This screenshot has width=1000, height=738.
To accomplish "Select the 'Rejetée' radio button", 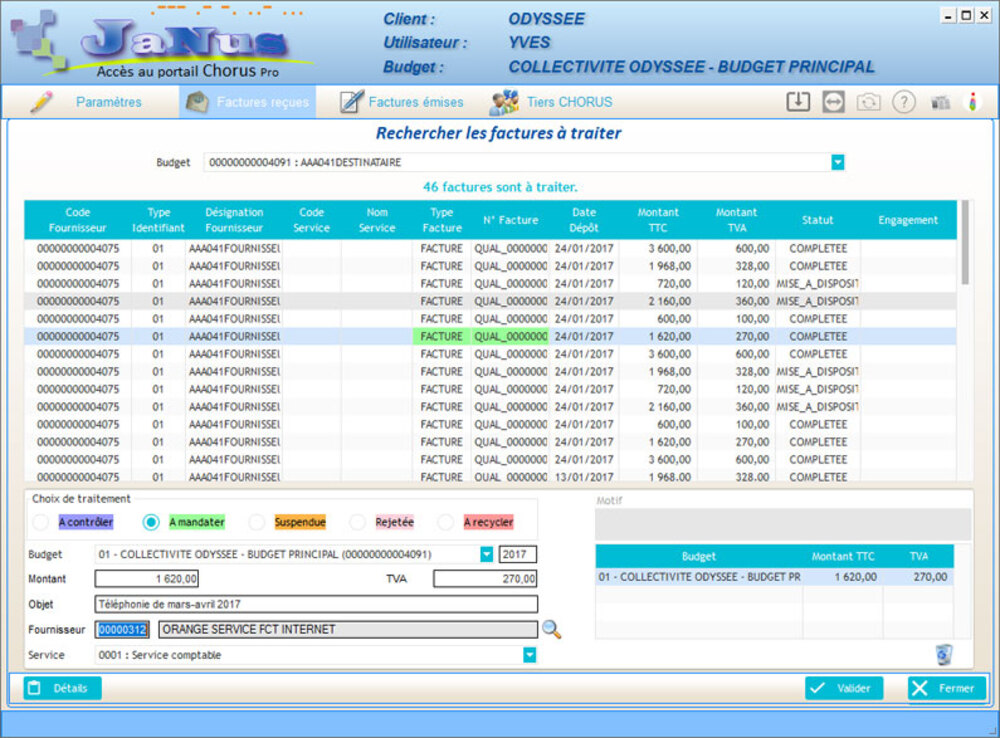I will pos(358,522).
